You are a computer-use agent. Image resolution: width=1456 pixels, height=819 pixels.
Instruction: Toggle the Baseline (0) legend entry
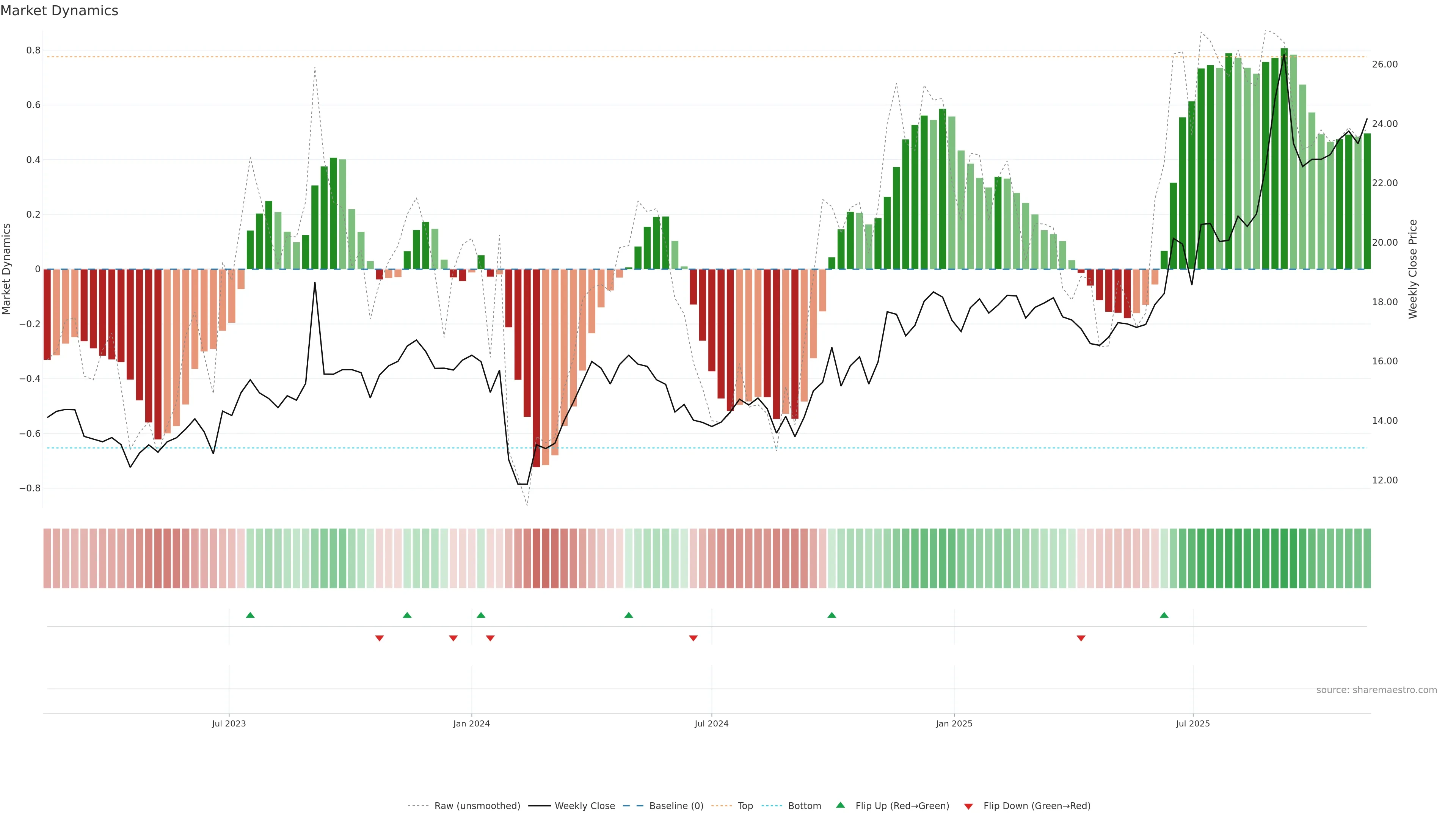pyautogui.click(x=676, y=806)
